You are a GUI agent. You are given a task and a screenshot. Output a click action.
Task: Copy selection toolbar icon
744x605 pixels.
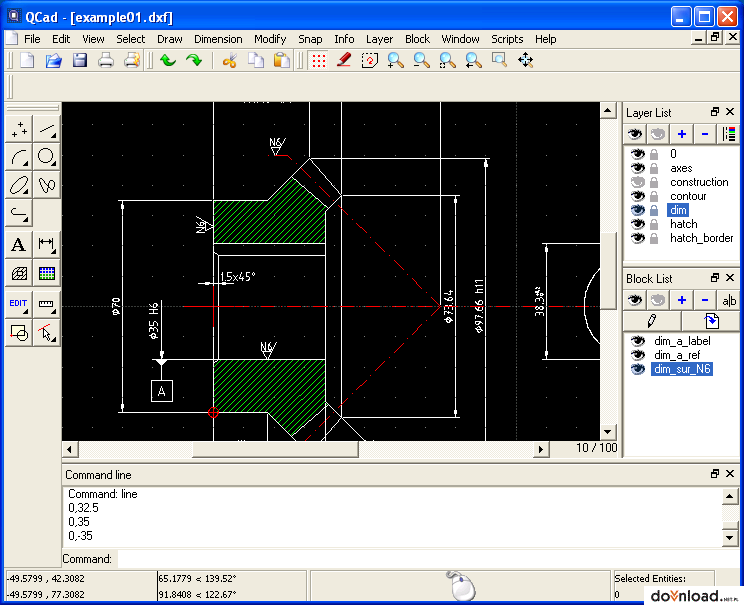(x=256, y=60)
